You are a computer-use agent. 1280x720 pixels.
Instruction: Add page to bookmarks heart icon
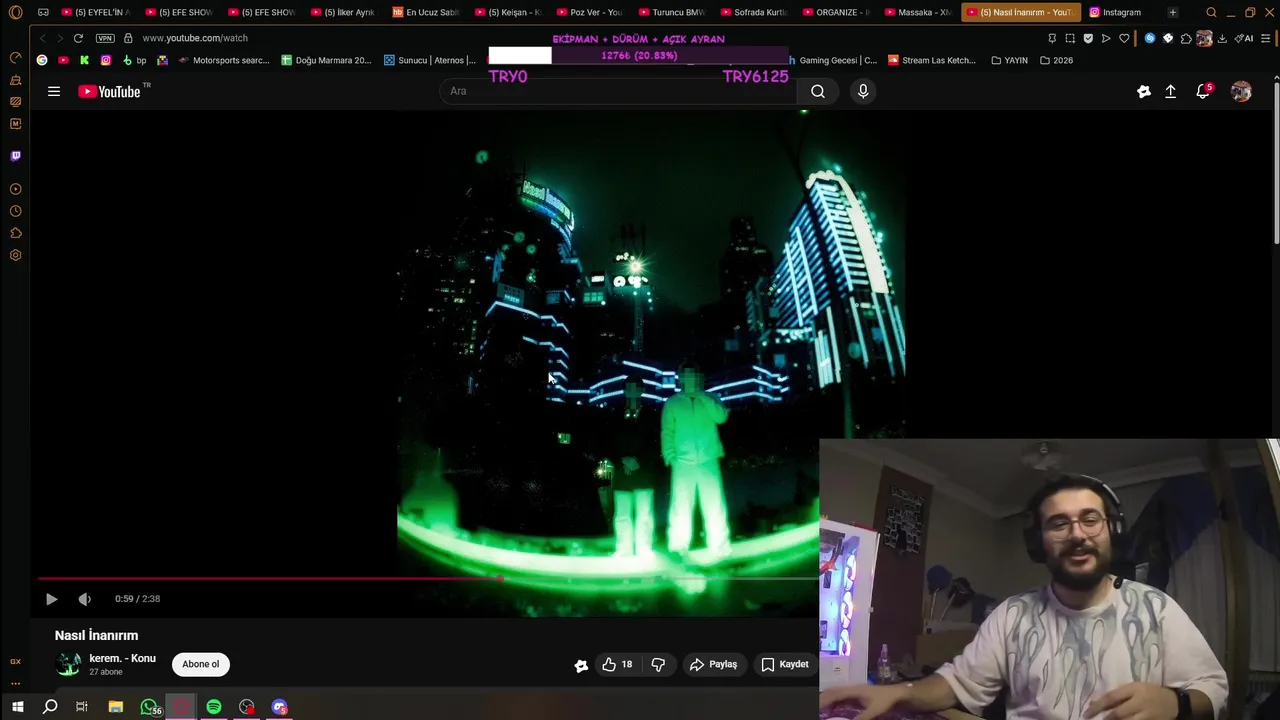click(x=1124, y=38)
